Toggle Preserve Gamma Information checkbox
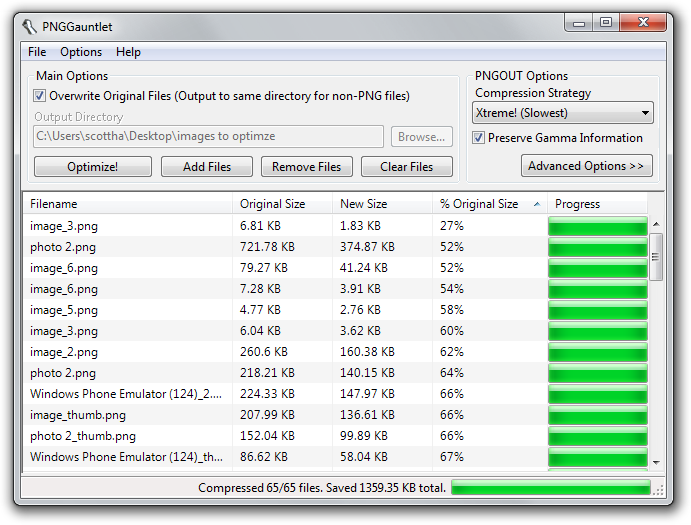 click(478, 138)
